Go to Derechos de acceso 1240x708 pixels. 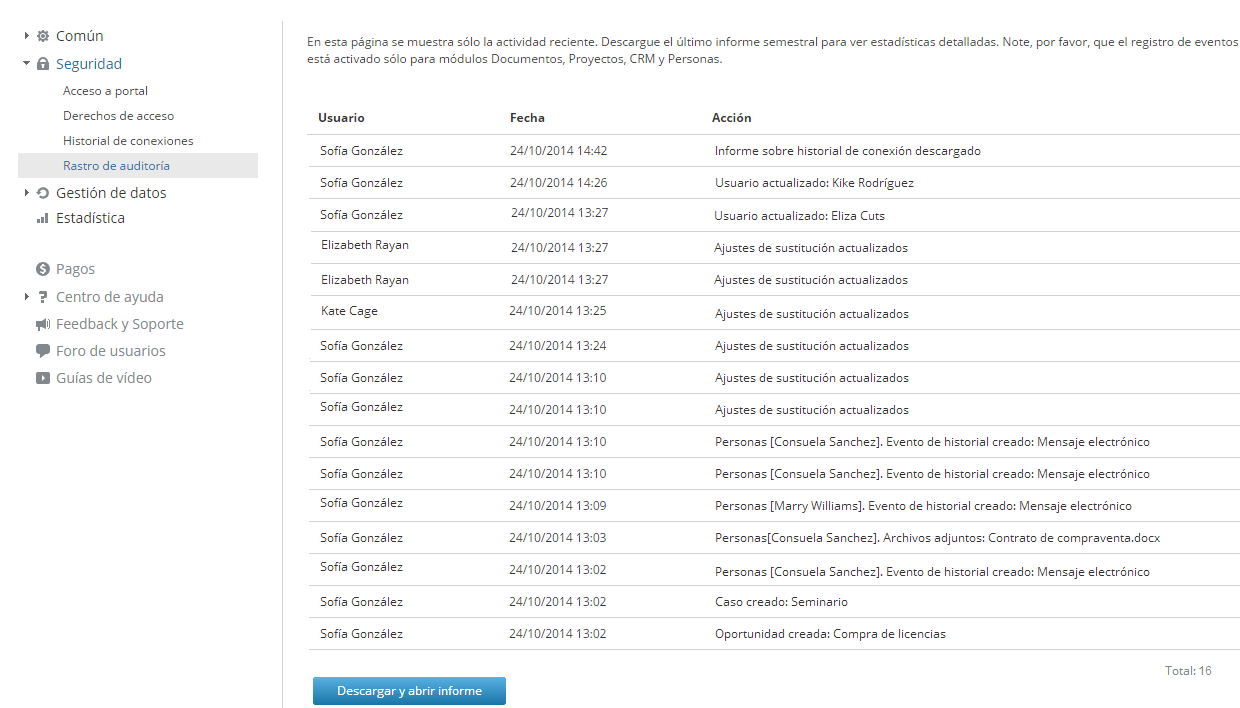click(118, 116)
